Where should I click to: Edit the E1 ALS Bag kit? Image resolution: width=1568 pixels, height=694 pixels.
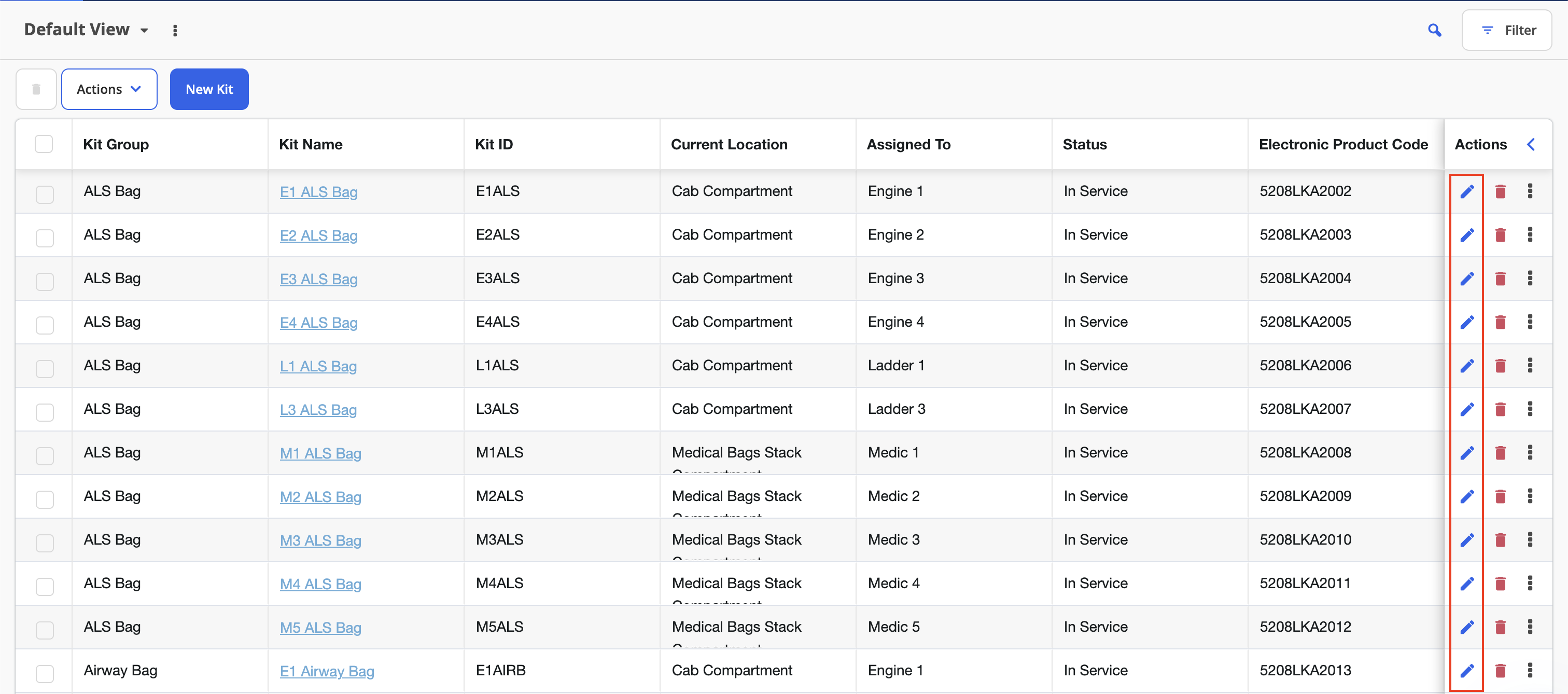(x=1467, y=191)
